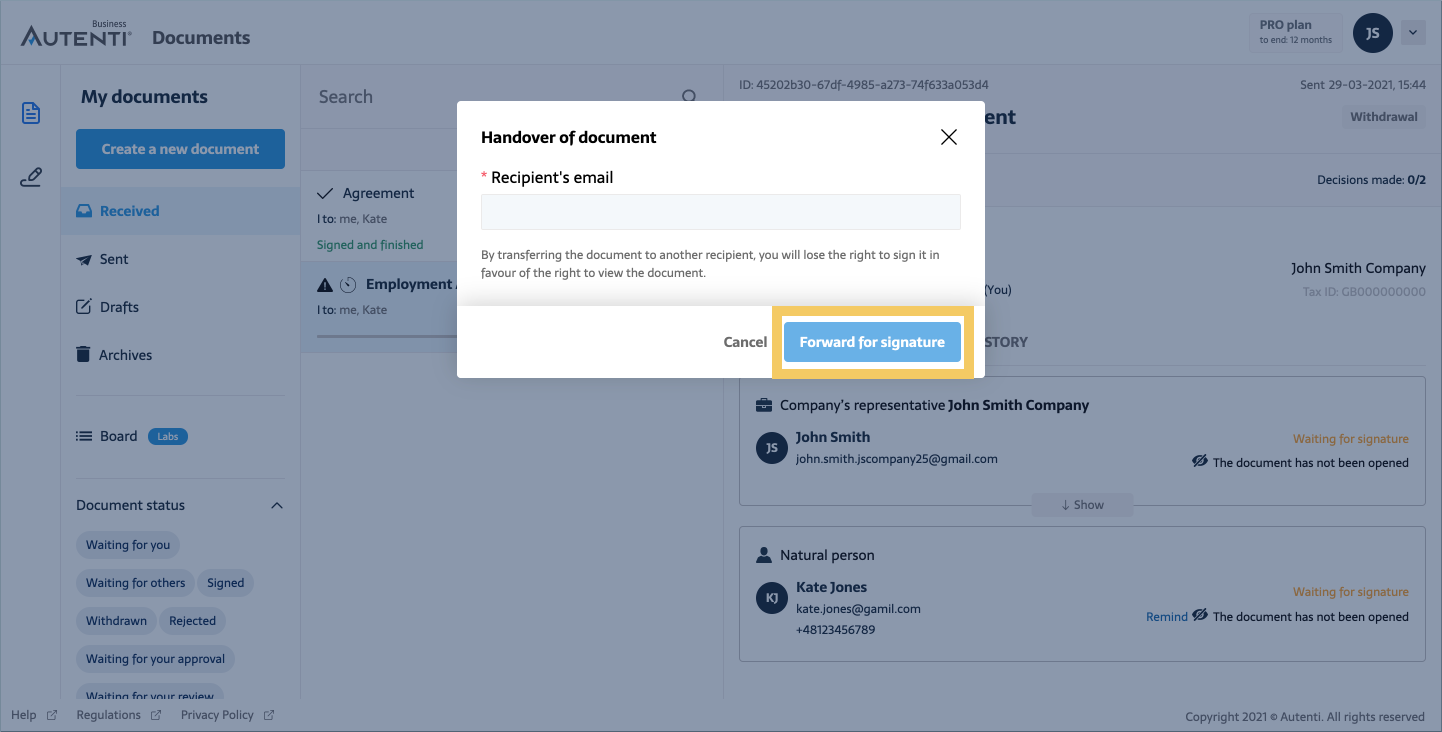Click the Remind link for Kate Jones
The height and width of the screenshot is (732, 1442).
pos(1166,617)
